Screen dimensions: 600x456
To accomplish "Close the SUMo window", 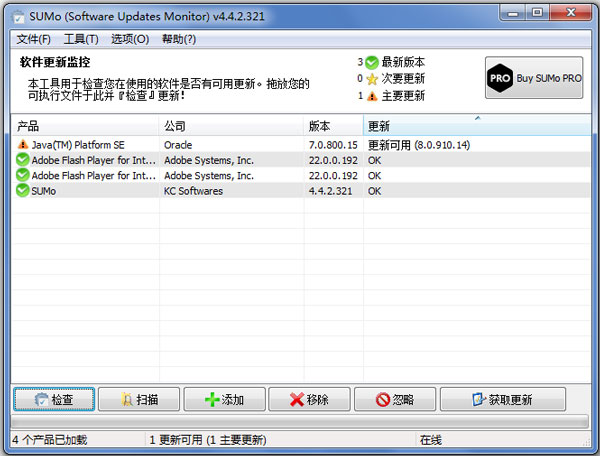I will point(571,13).
